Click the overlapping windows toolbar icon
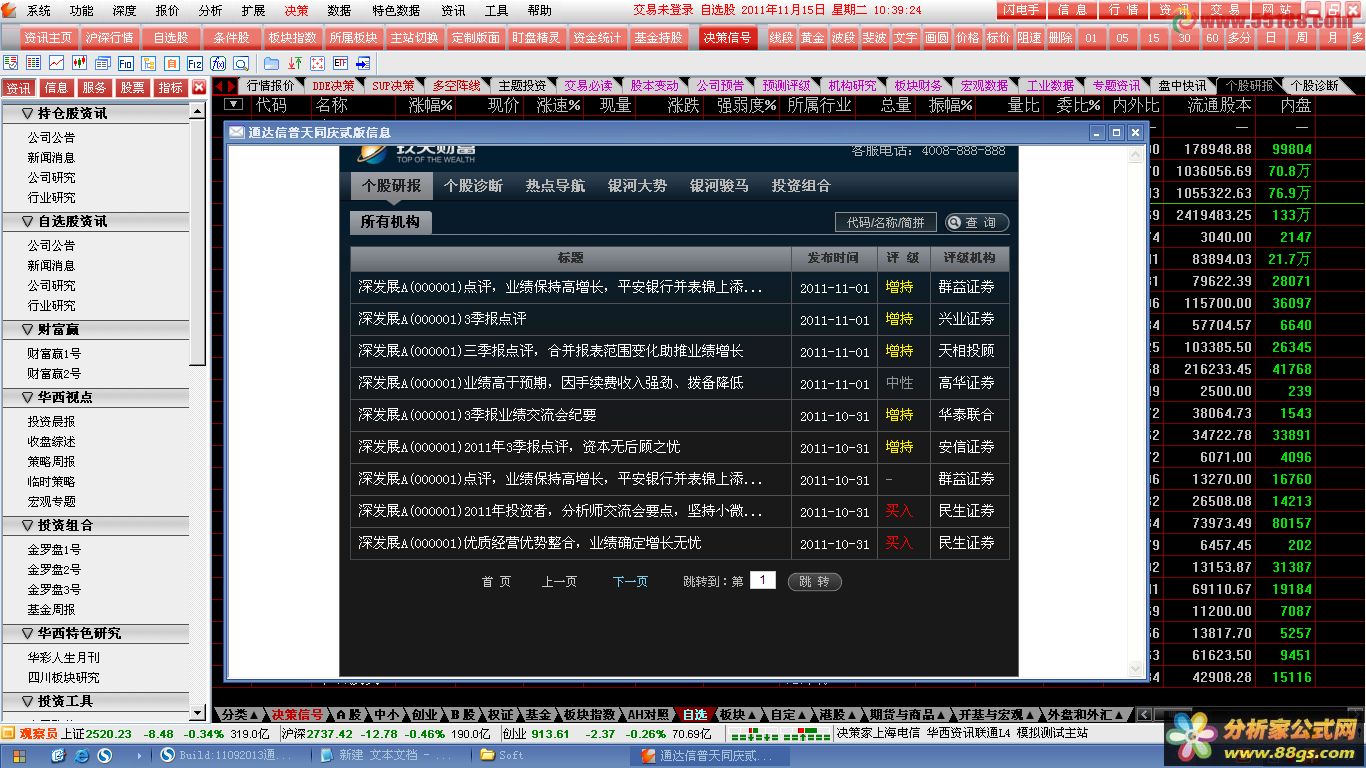The height and width of the screenshot is (768, 1366). pyautogui.click(x=103, y=63)
